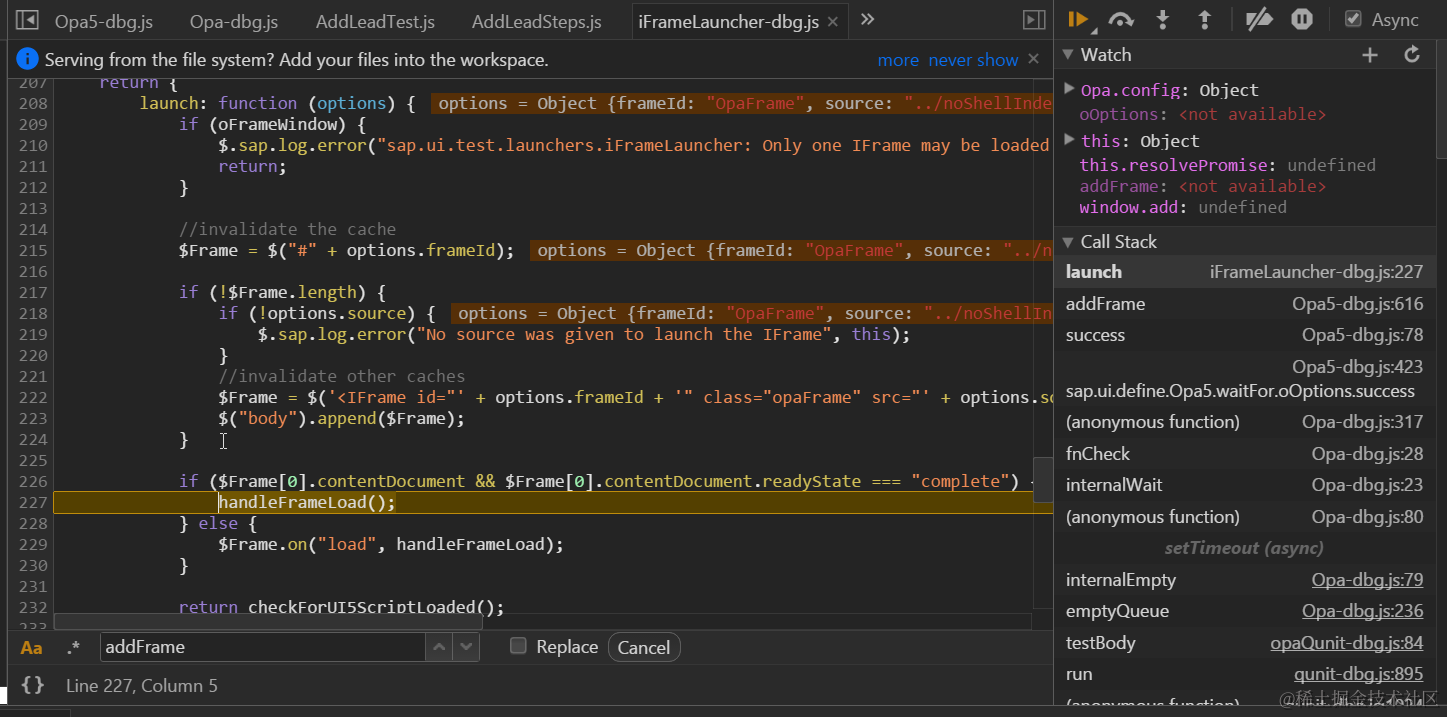Click the horizontal code scrollbar
The width and height of the screenshot is (1447, 717).
click(x=268, y=622)
